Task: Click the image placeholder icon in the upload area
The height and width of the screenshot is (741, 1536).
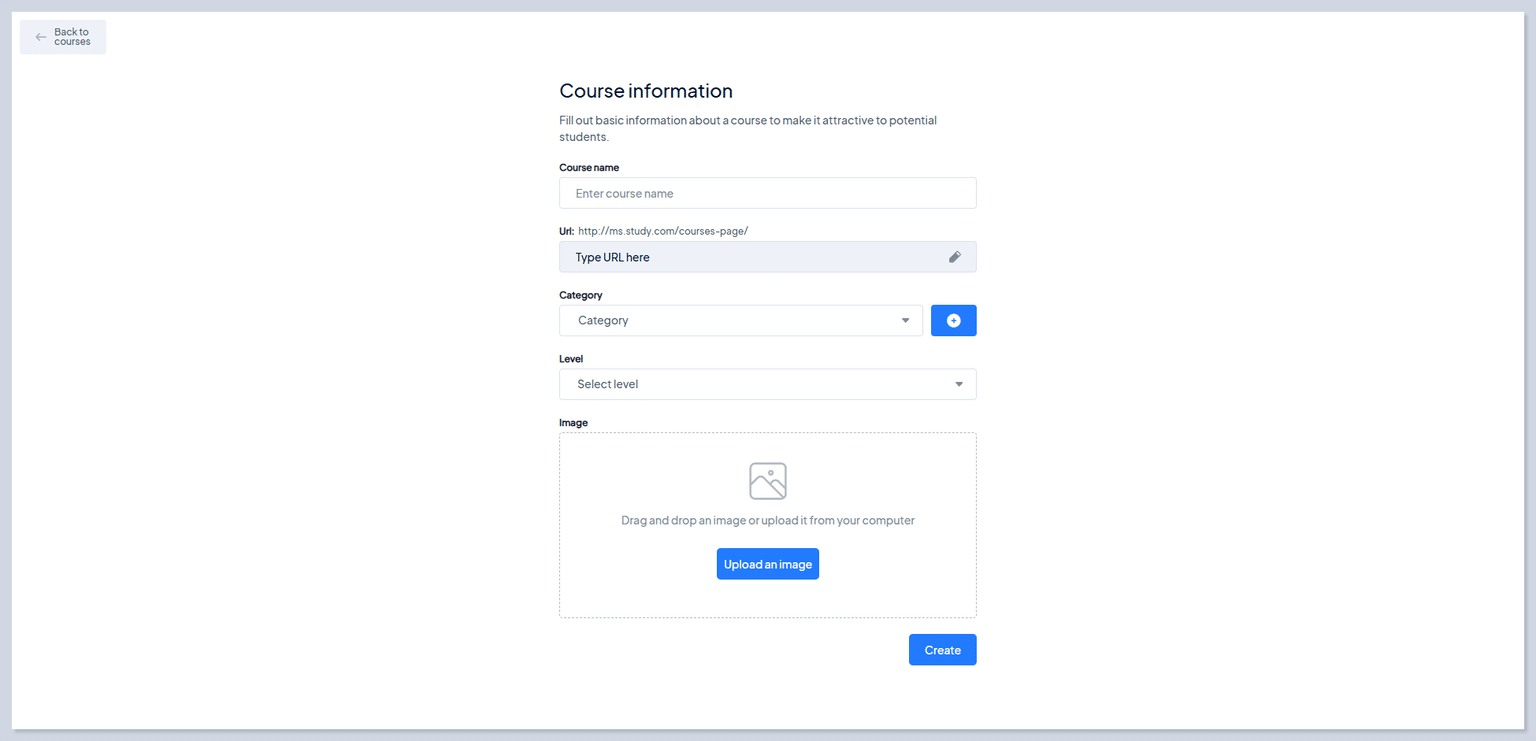Action: 767,480
